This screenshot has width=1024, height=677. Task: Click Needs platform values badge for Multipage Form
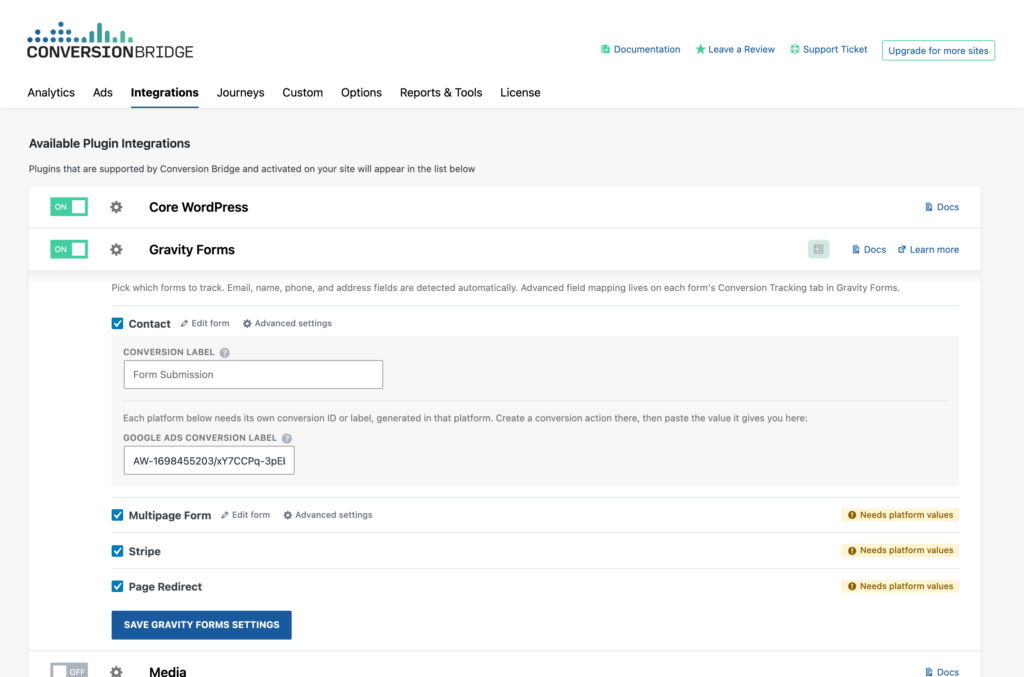point(900,515)
